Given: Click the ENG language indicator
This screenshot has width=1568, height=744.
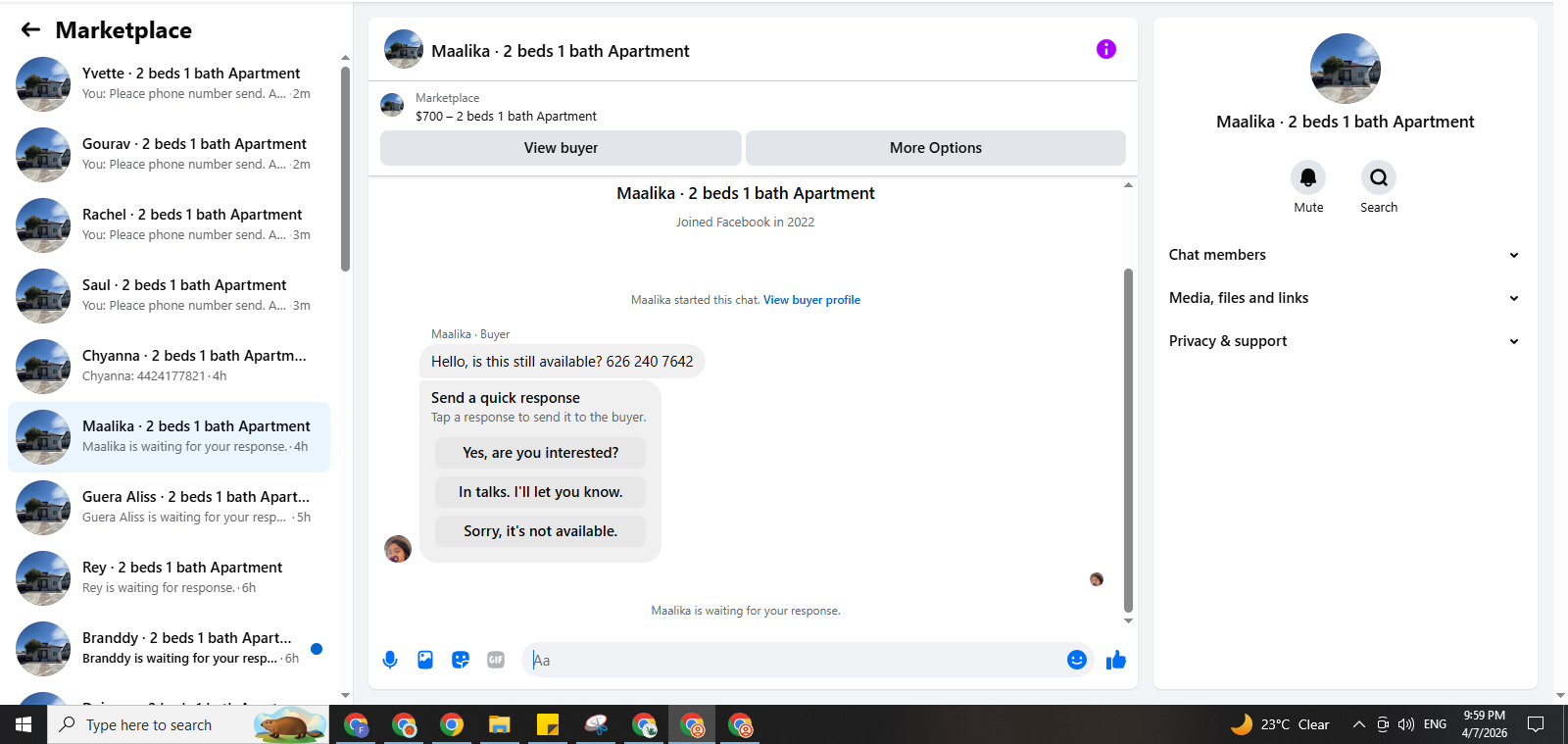Looking at the screenshot, I should click(x=1435, y=724).
